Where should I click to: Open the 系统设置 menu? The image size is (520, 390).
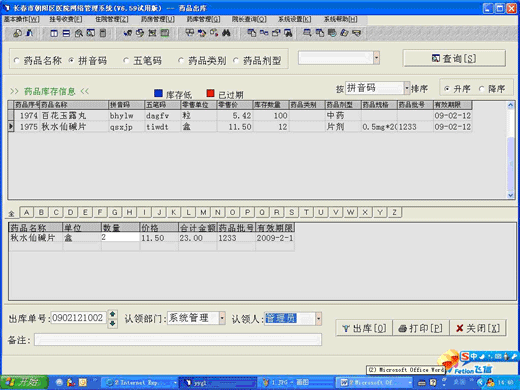point(295,19)
